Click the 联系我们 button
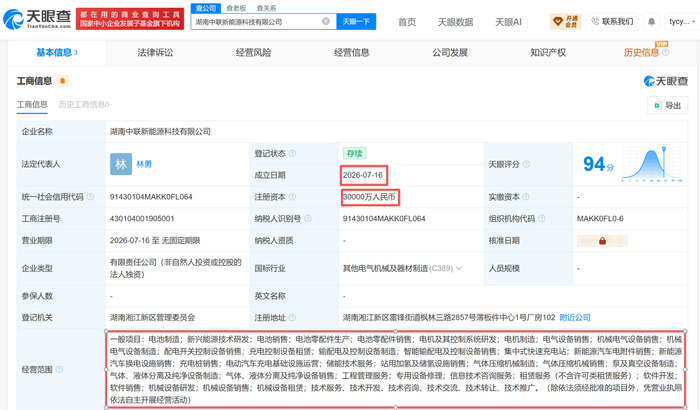 click(x=612, y=21)
